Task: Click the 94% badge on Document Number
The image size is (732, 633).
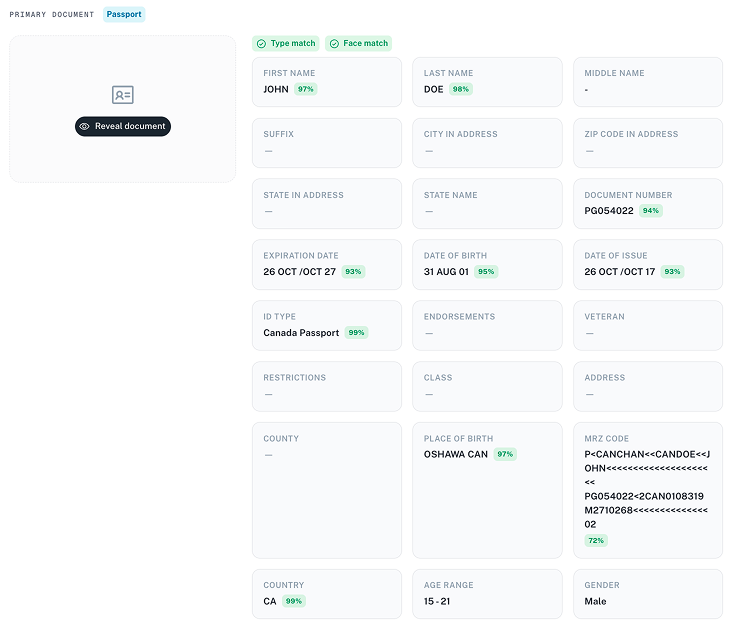Action: (651, 211)
